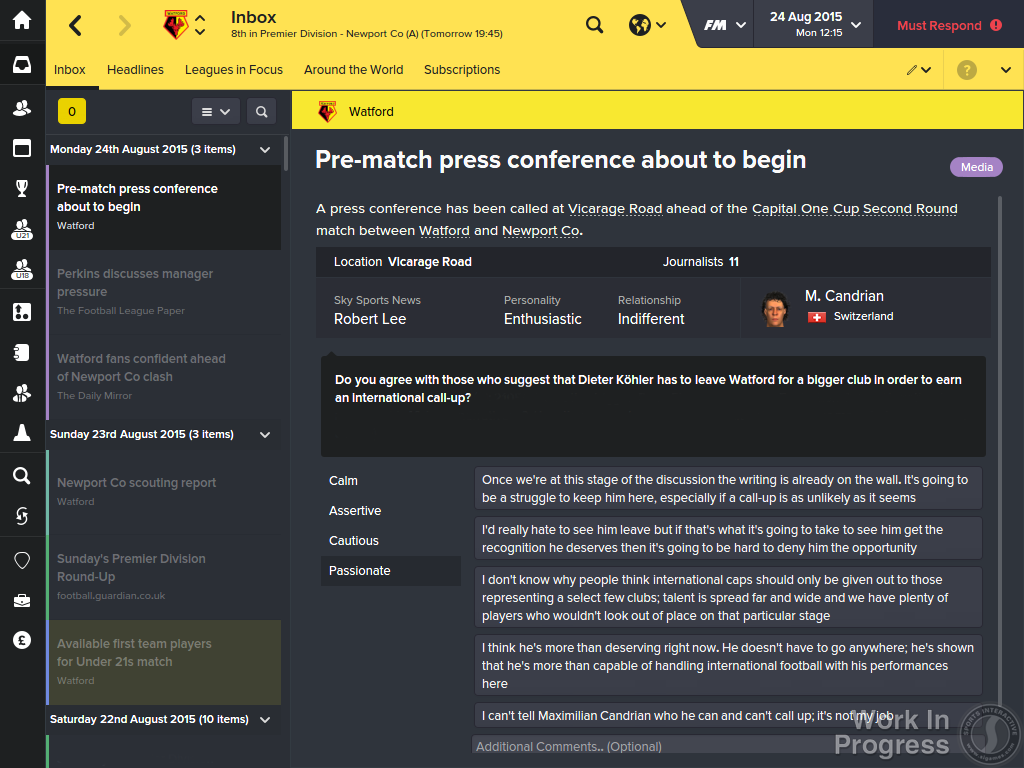Follow the Vicarage Road link in message

(x=615, y=209)
